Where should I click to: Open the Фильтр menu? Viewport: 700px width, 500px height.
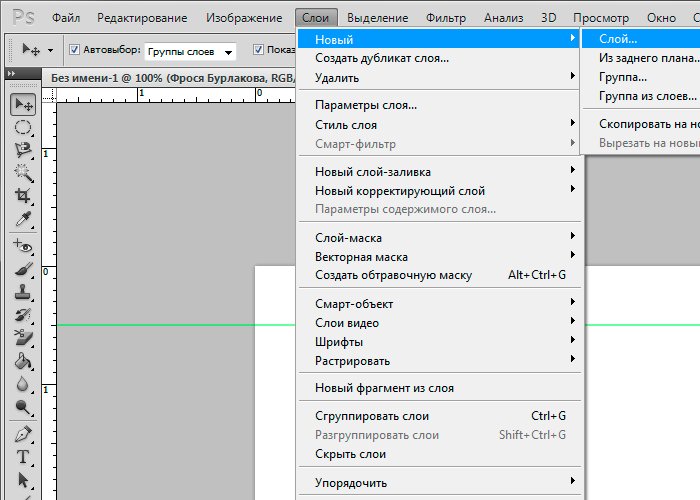coord(445,18)
